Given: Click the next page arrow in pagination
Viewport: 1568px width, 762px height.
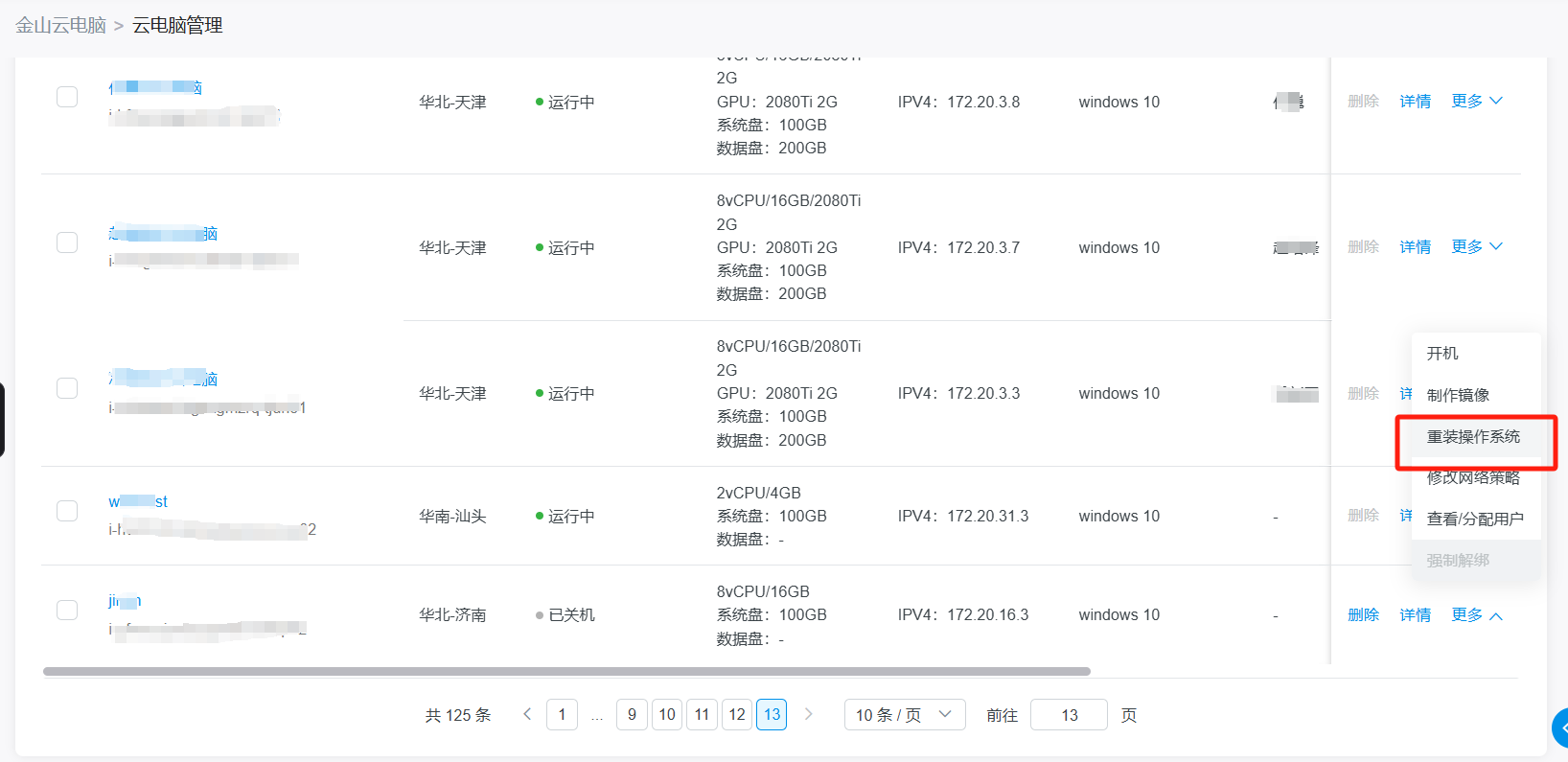Looking at the screenshot, I should [809, 714].
